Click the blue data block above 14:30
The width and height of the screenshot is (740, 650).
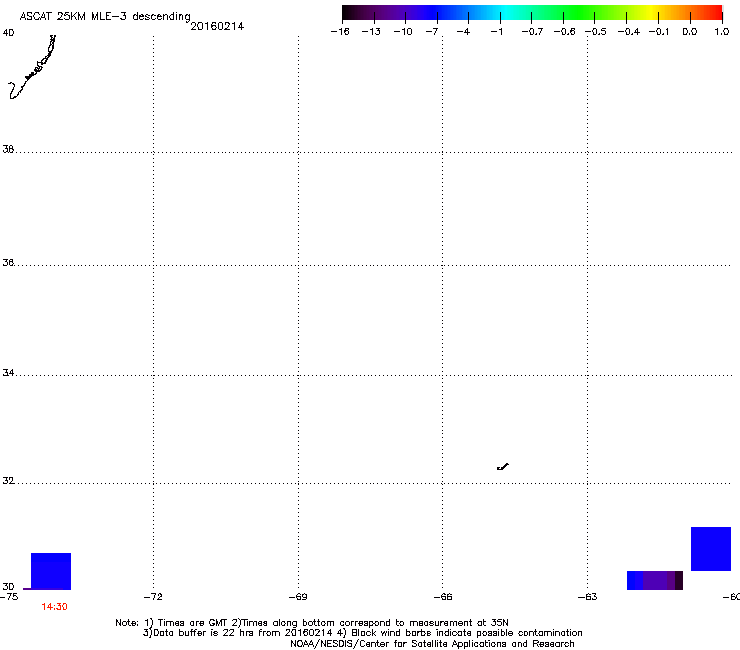coord(51,571)
